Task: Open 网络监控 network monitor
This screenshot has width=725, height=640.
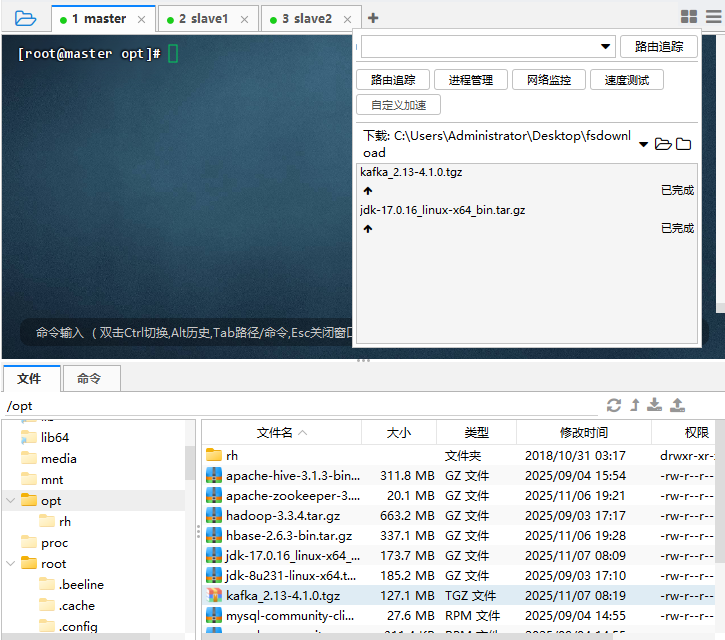Action: [x=549, y=80]
